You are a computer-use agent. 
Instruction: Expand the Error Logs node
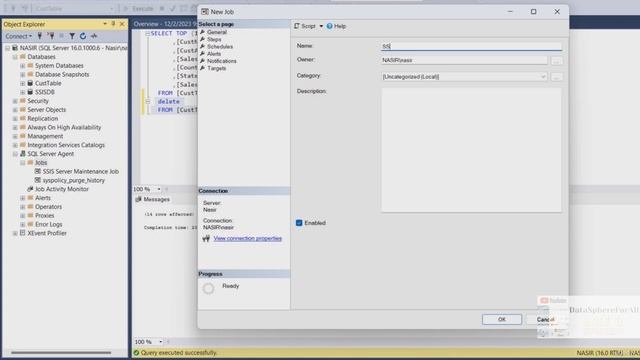pyautogui.click(x=23, y=225)
